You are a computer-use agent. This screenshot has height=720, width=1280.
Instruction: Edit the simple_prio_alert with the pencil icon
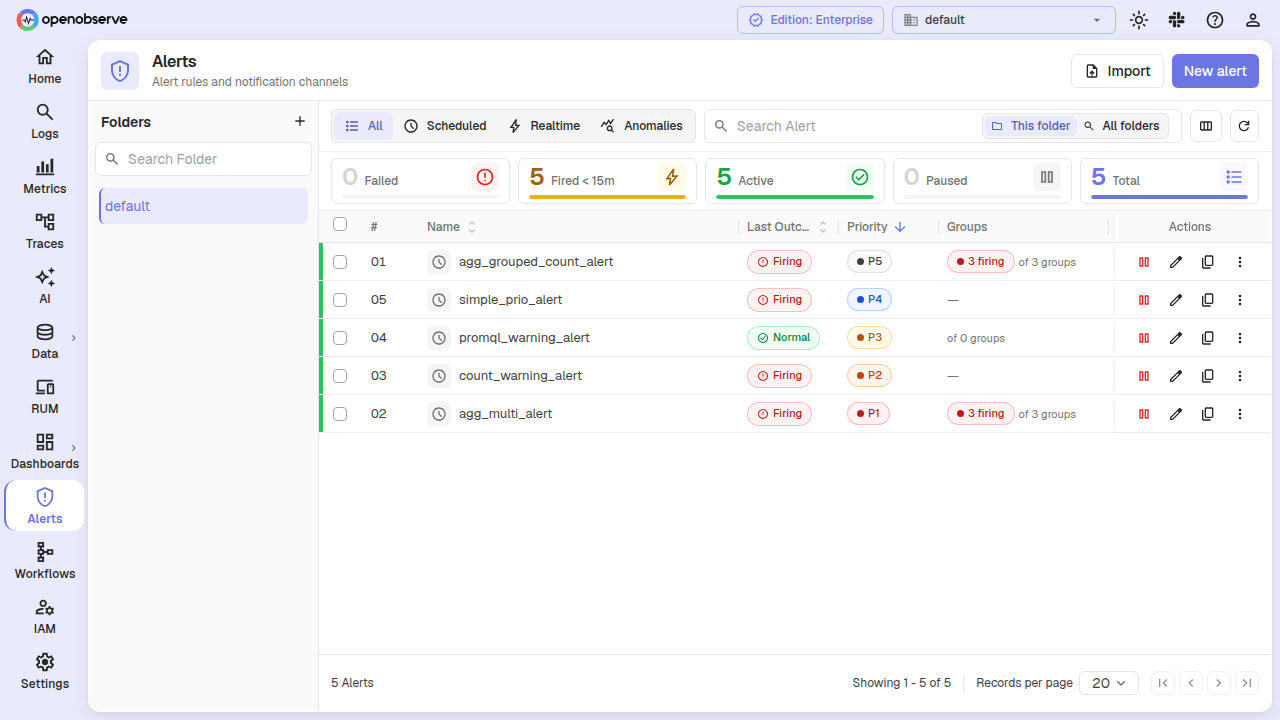1176,300
